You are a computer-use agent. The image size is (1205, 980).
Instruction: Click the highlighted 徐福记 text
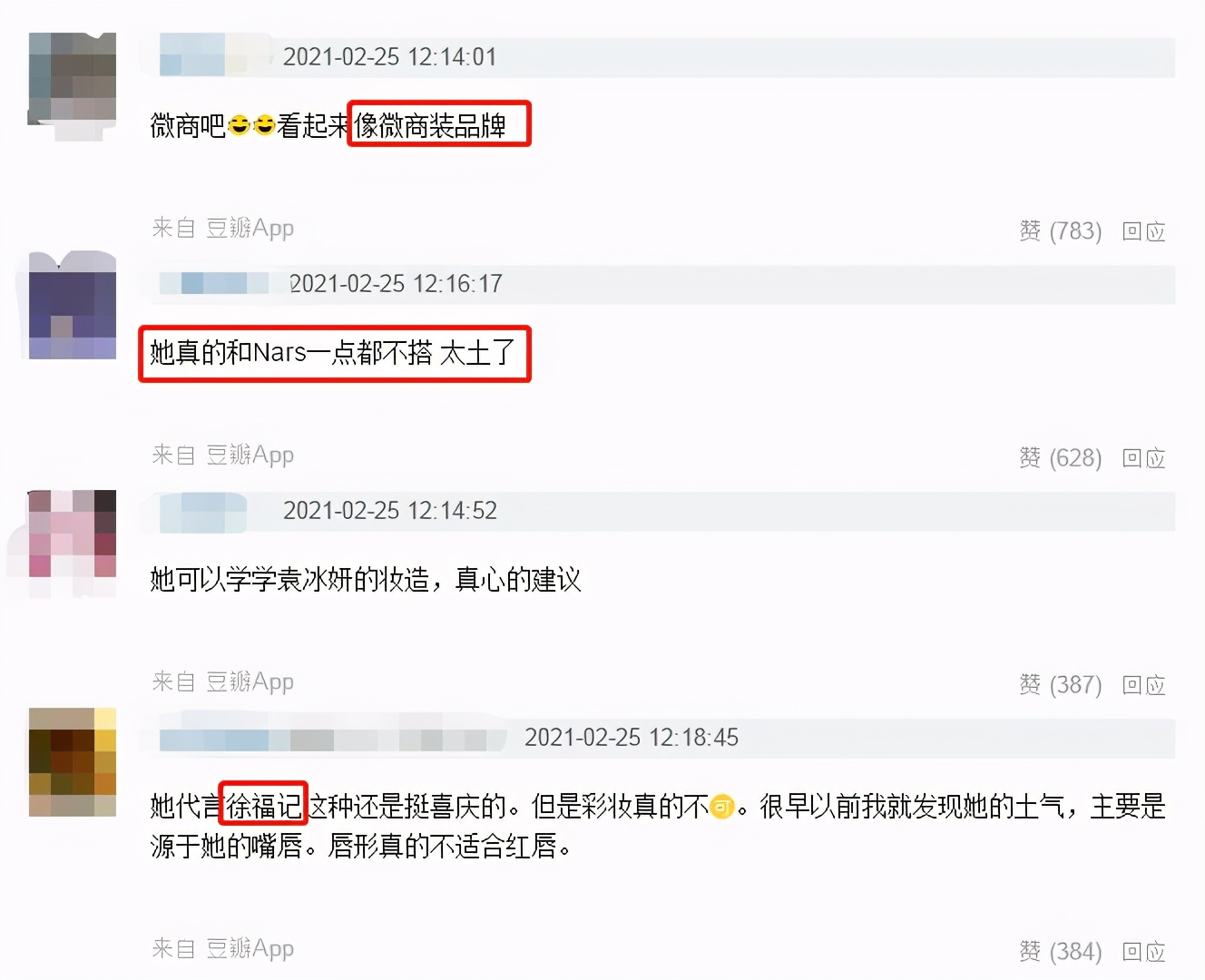(x=263, y=804)
